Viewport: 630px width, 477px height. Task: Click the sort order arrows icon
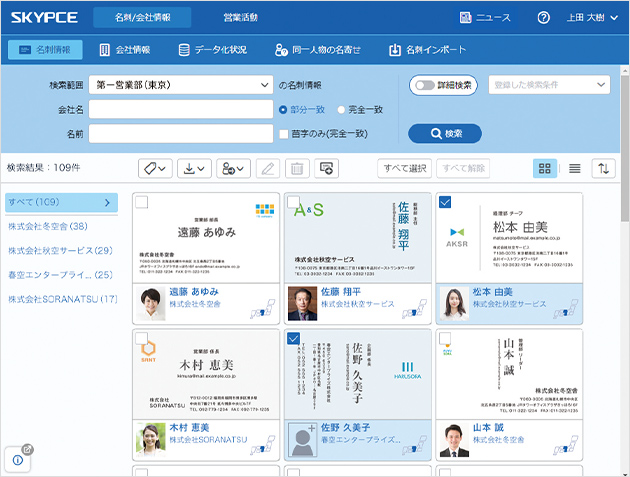tap(603, 168)
